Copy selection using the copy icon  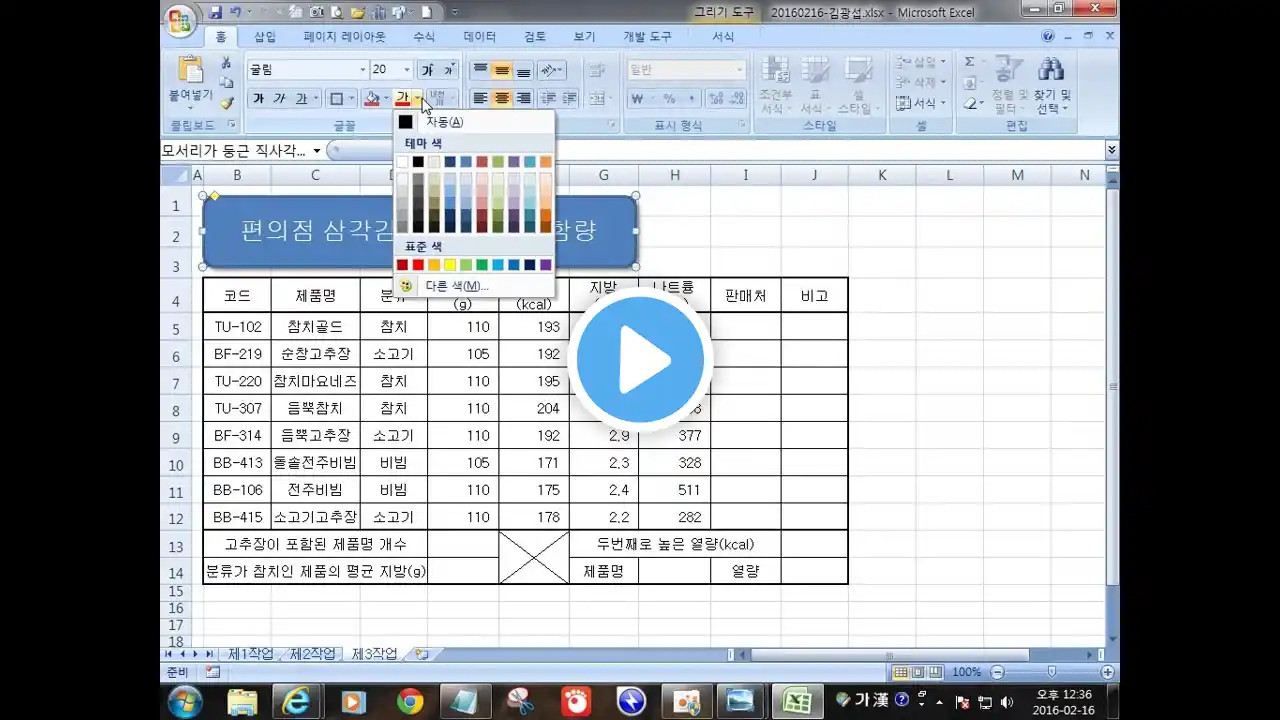(226, 82)
